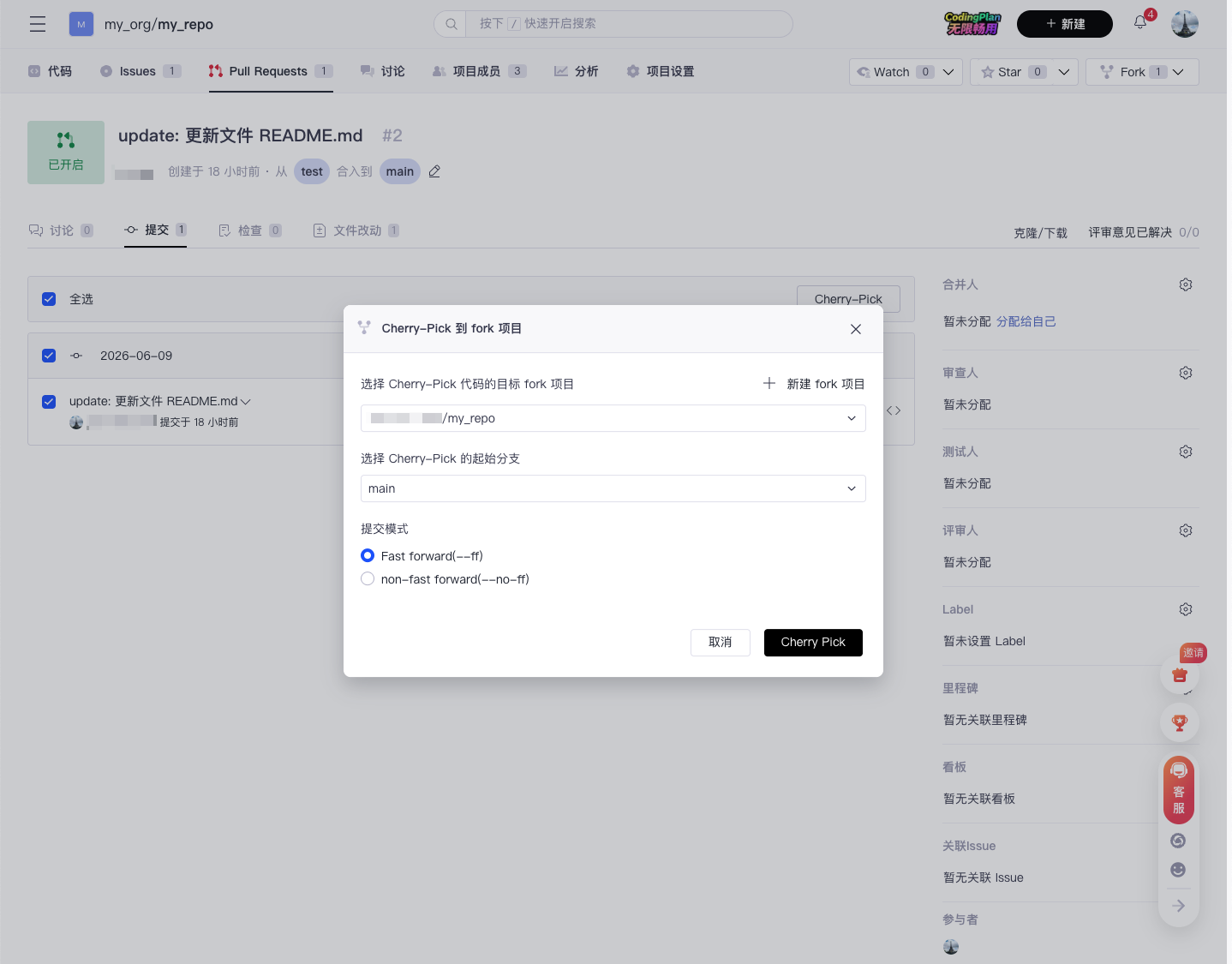Confirm with the black Cherry Pick button

point(813,642)
